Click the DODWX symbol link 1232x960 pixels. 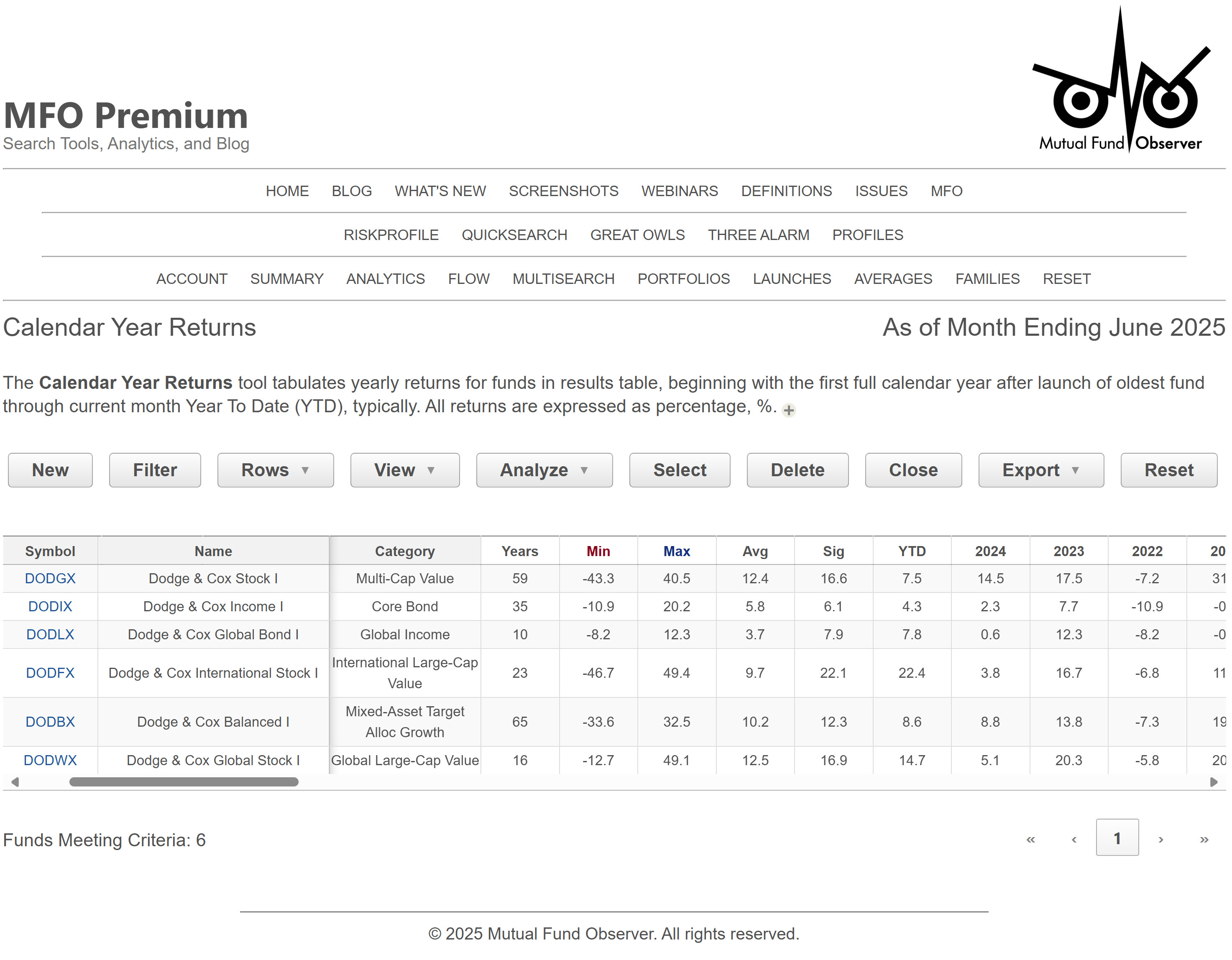(50, 760)
